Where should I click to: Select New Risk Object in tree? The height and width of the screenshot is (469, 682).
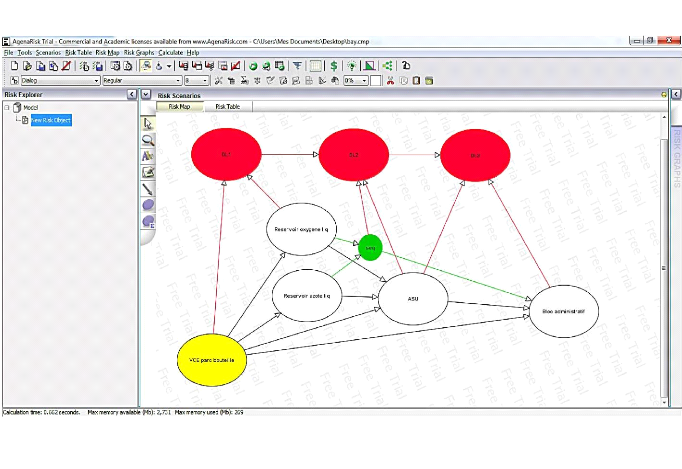click(51, 120)
